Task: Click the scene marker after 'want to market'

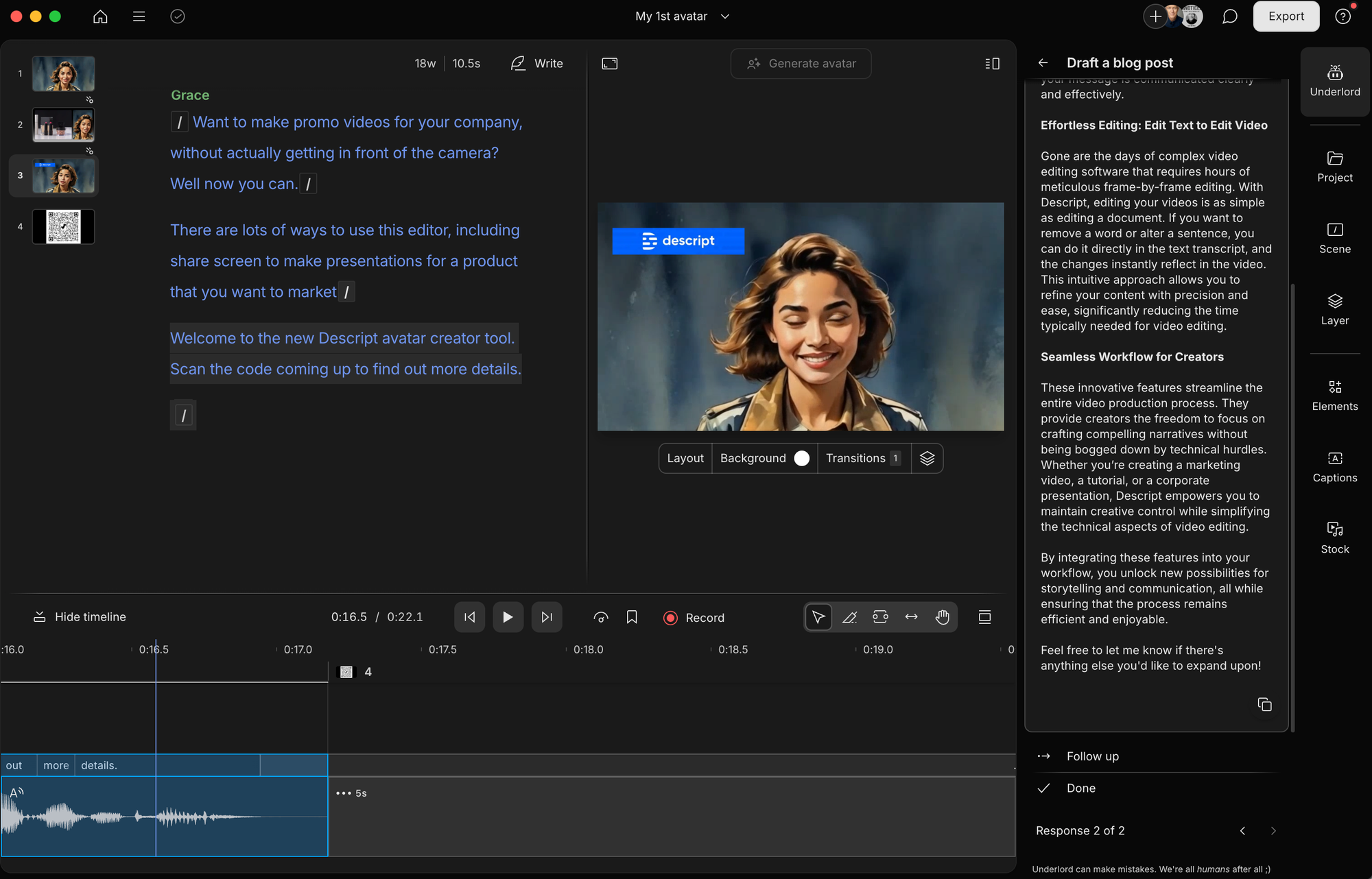Action: [x=346, y=292]
